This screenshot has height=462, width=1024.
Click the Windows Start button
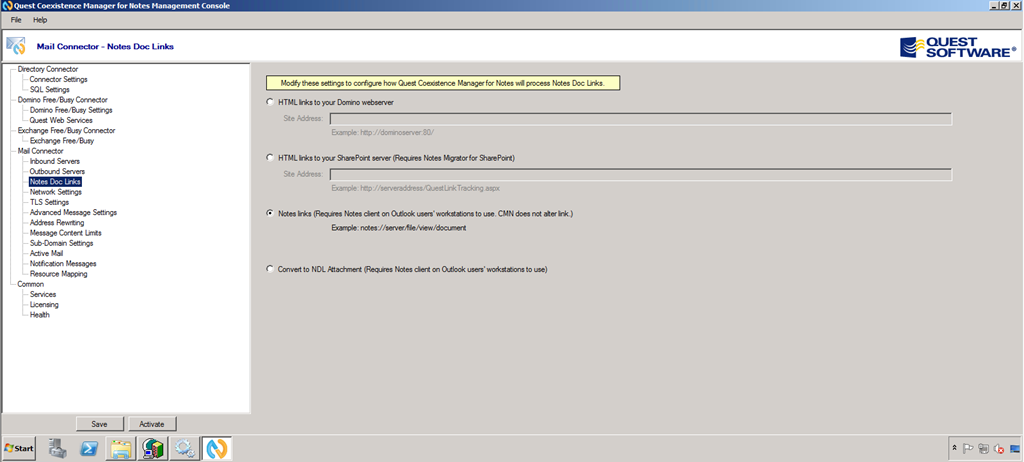point(19,448)
